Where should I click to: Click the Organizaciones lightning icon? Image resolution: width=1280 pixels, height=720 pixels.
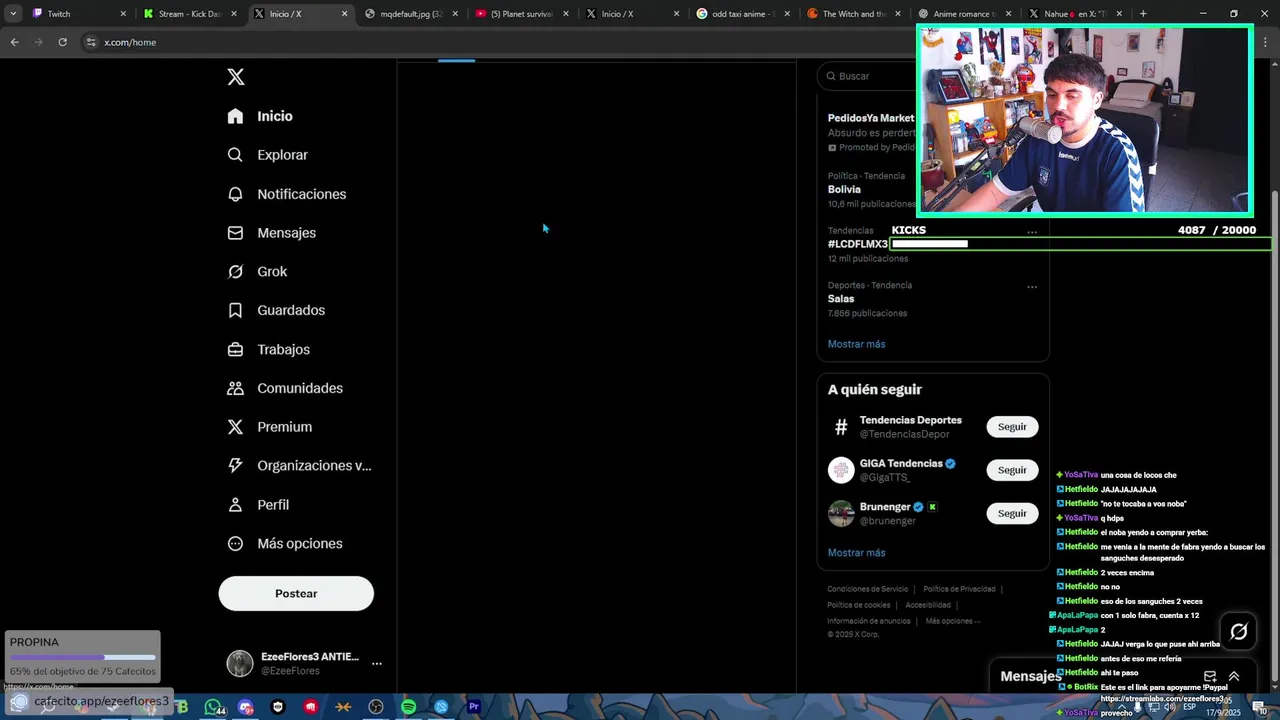point(235,466)
